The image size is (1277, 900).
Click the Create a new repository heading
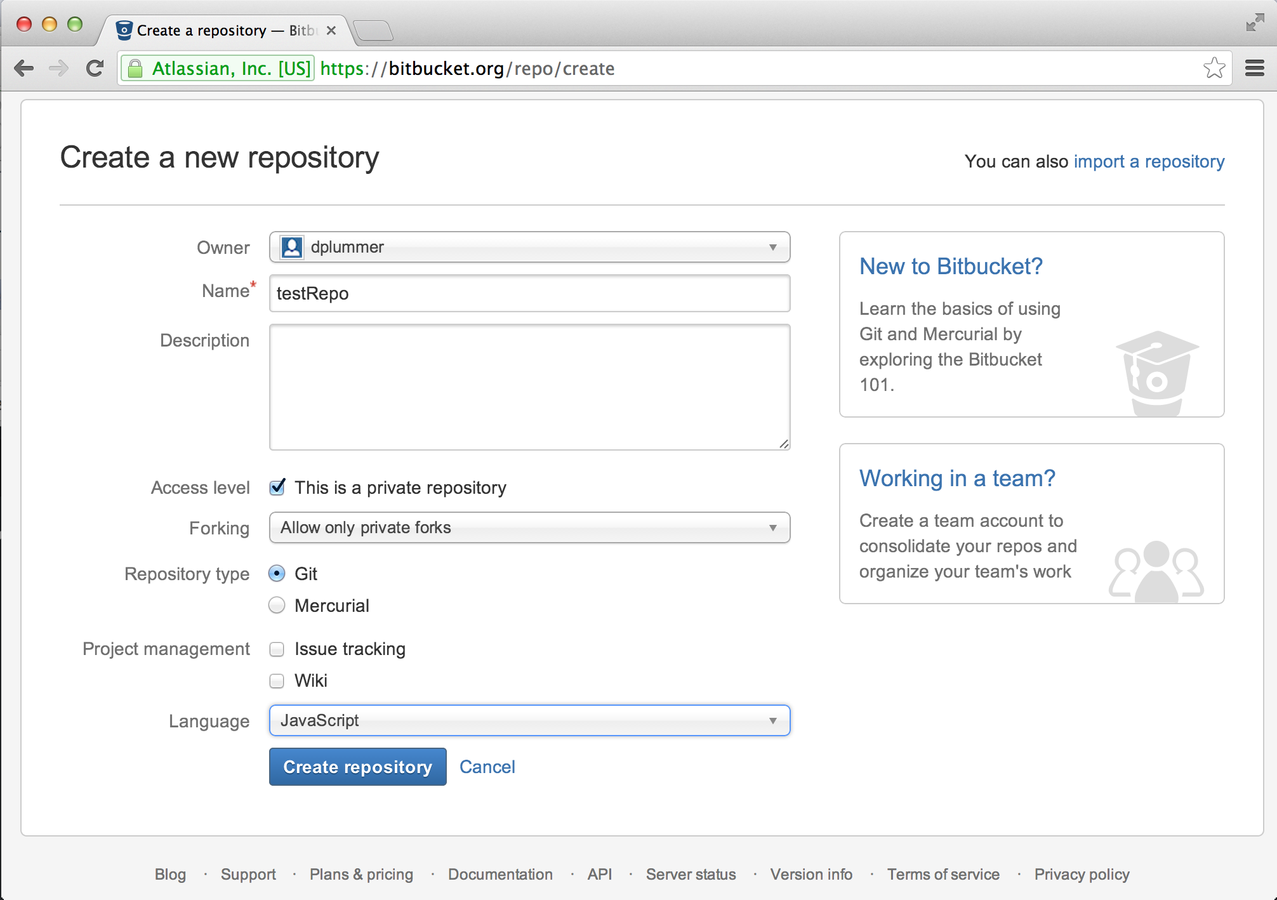pos(219,157)
